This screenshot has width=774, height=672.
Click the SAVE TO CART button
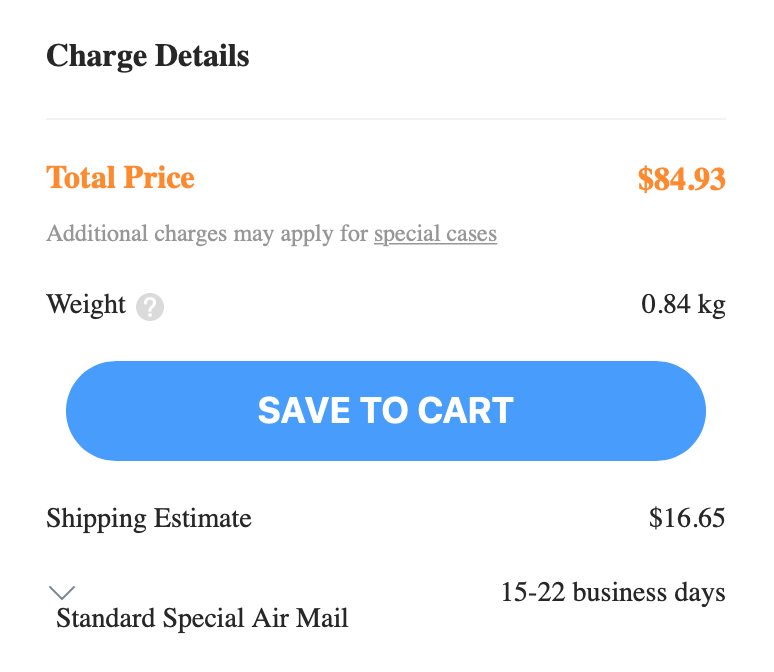(386, 411)
